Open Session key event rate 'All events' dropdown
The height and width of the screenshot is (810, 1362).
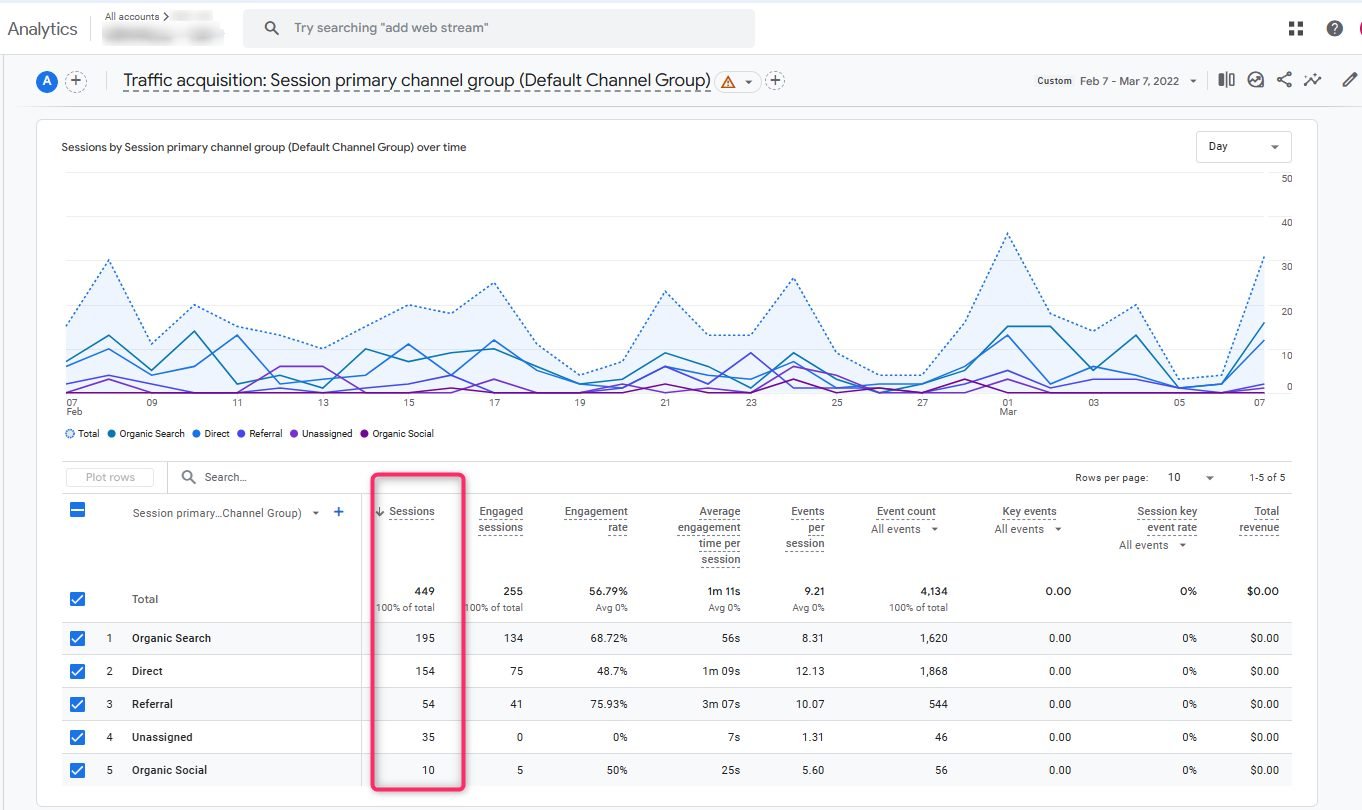1152,546
